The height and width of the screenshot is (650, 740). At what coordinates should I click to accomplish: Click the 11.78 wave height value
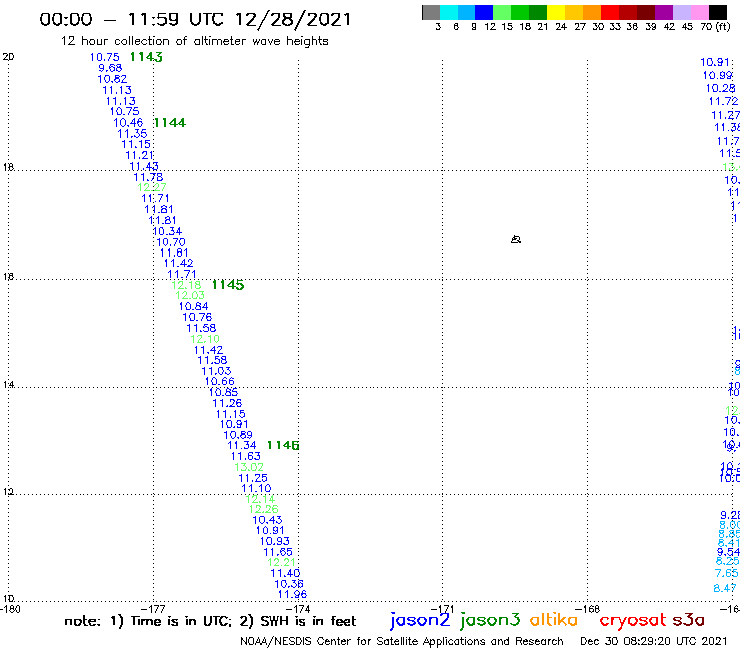[148, 177]
